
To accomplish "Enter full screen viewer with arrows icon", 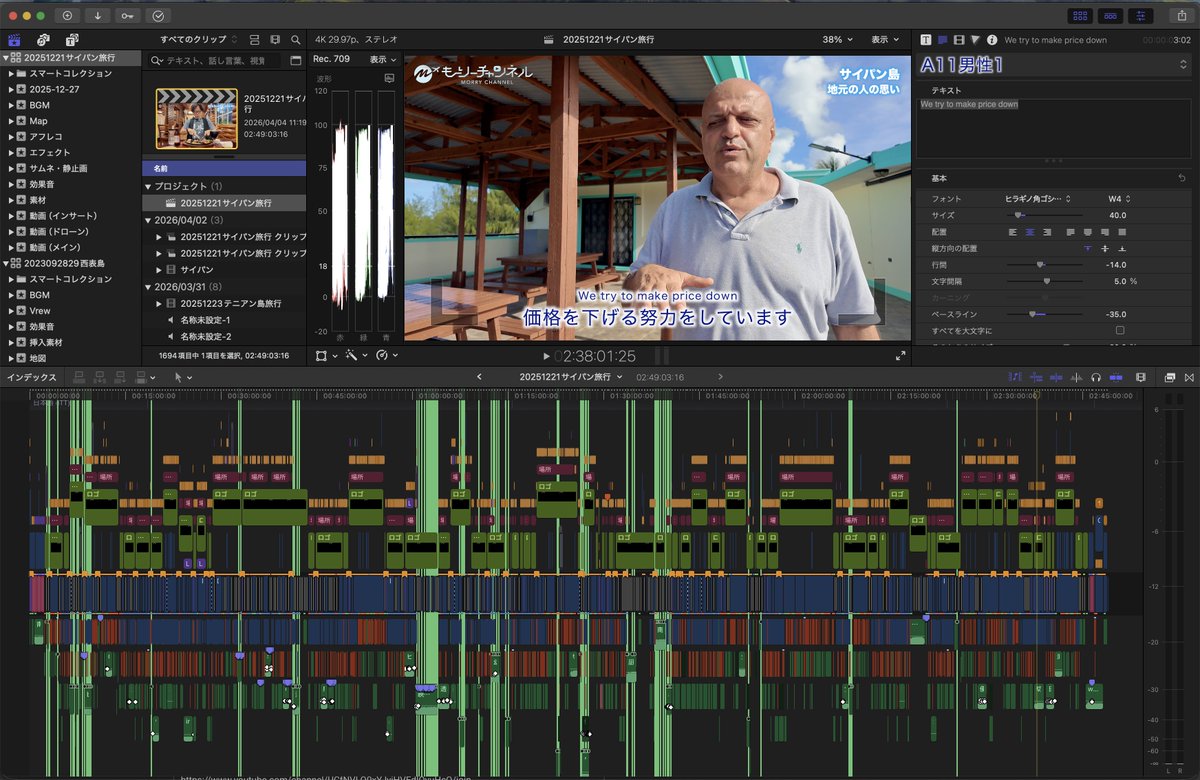I will click(x=900, y=355).
